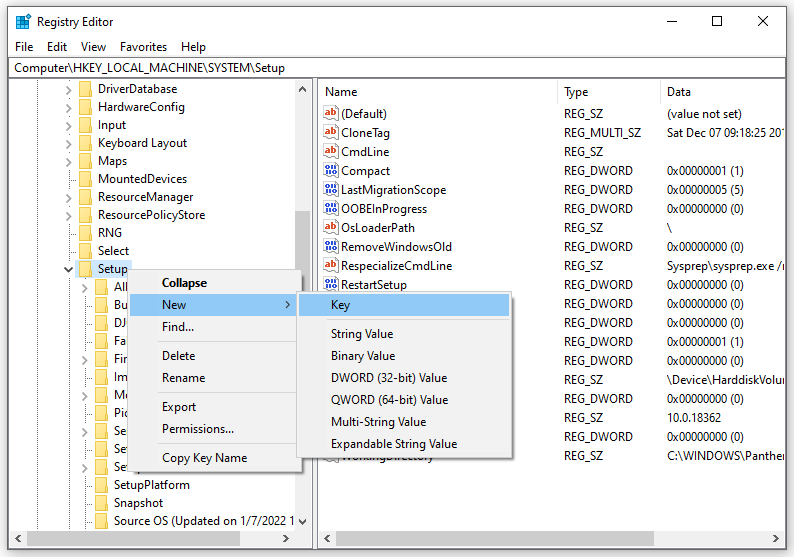The width and height of the screenshot is (794, 557).
Task: Click the RNG folder icon
Action: click(x=86, y=233)
